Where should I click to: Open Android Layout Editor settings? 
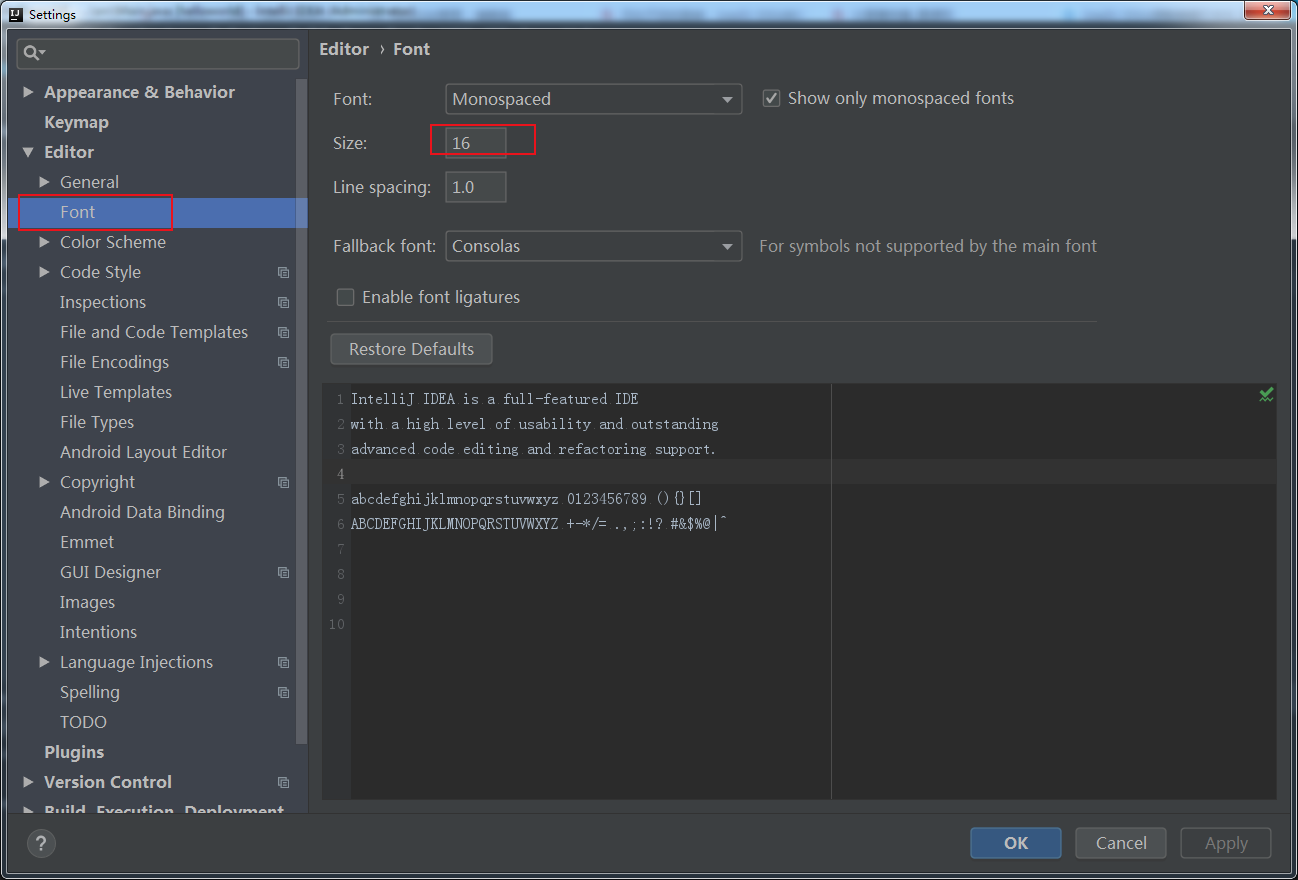(143, 452)
